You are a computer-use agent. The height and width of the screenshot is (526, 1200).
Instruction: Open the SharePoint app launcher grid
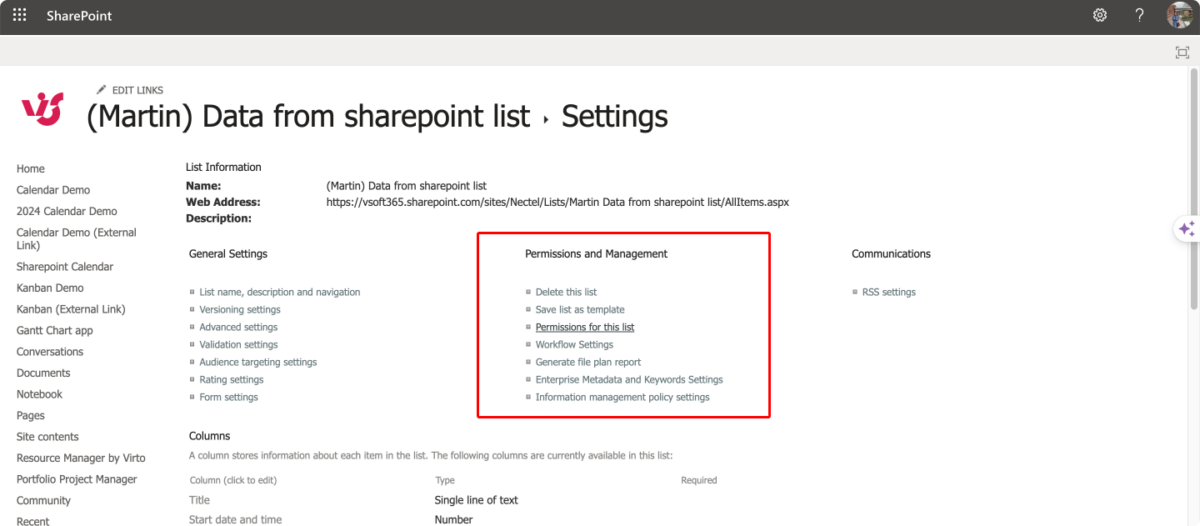[x=20, y=16]
